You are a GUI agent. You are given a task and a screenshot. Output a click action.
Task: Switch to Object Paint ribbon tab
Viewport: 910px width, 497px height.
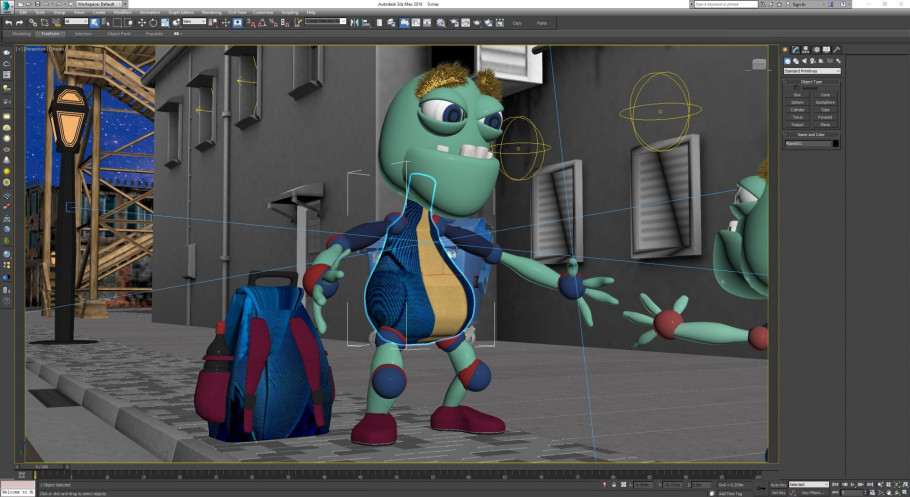(118, 34)
